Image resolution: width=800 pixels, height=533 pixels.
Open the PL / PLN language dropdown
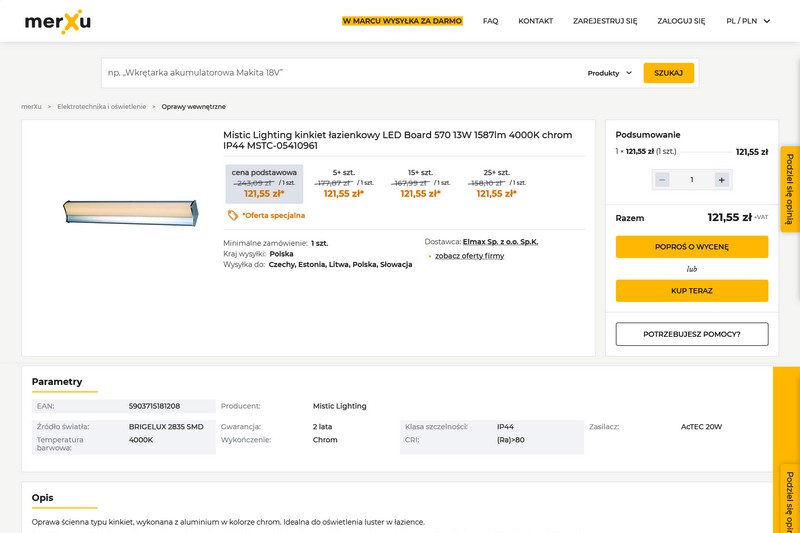click(x=748, y=21)
